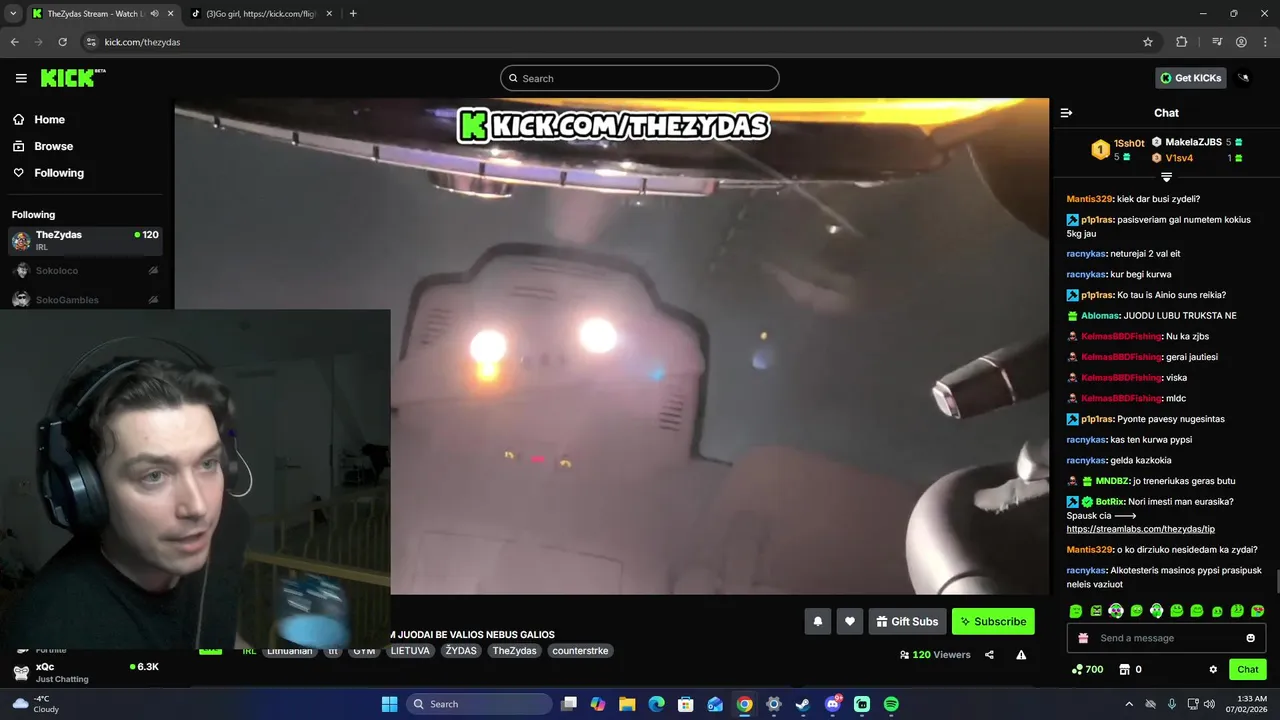Open MakelaZJBS leaderboard entry
The width and height of the screenshot is (1280, 720).
[1197, 142]
